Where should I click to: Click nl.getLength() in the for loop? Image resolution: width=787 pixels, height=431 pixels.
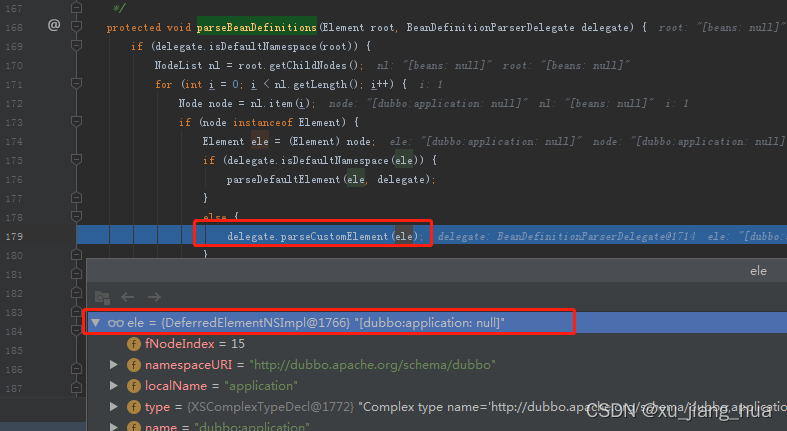coord(316,84)
